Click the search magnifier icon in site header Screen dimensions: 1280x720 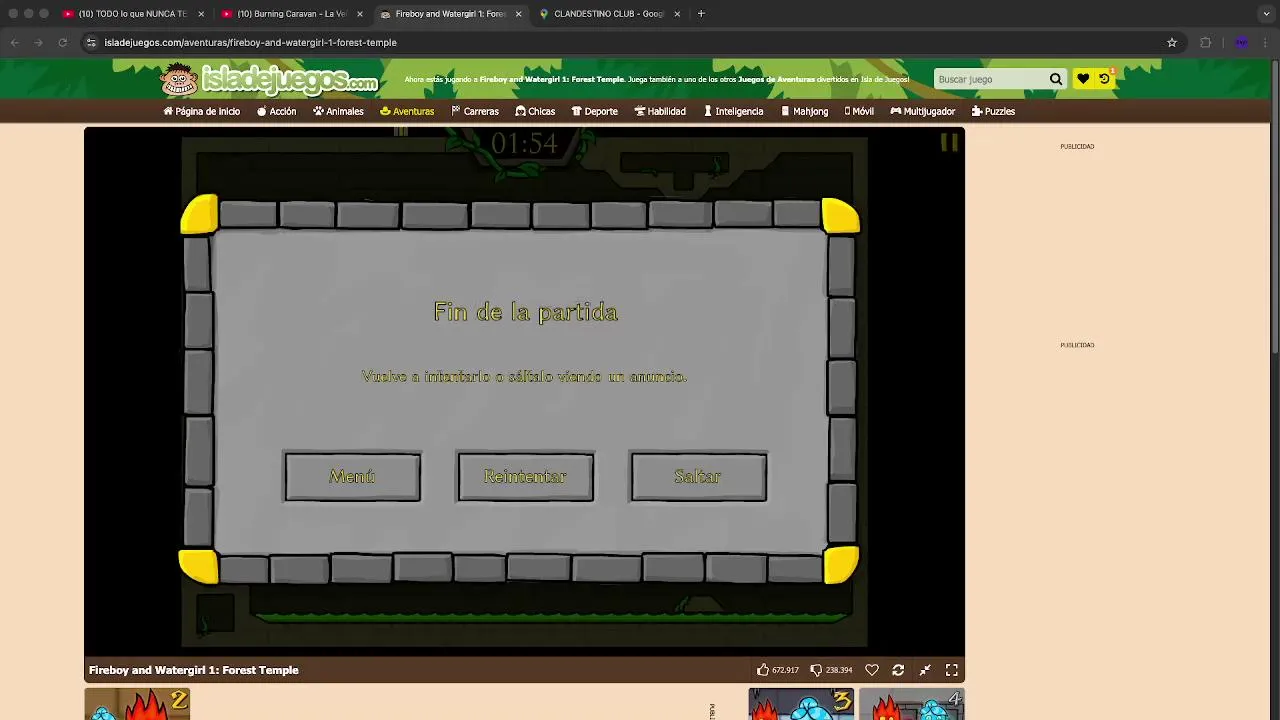pyautogui.click(x=1056, y=79)
